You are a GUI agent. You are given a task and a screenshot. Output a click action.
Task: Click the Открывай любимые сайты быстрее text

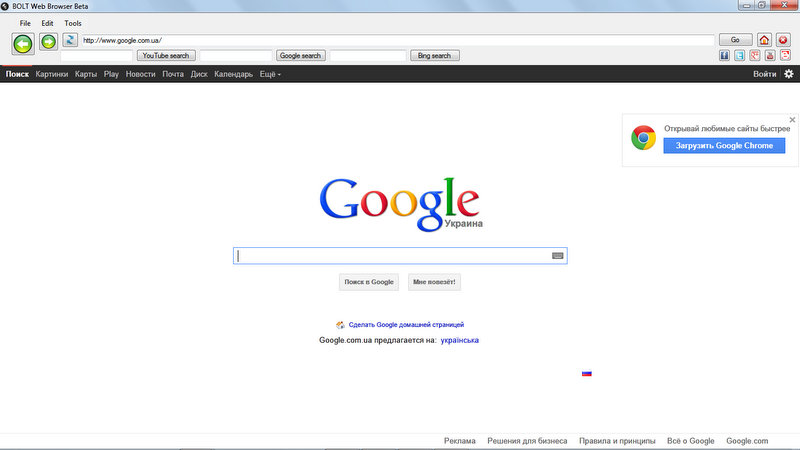(727, 129)
